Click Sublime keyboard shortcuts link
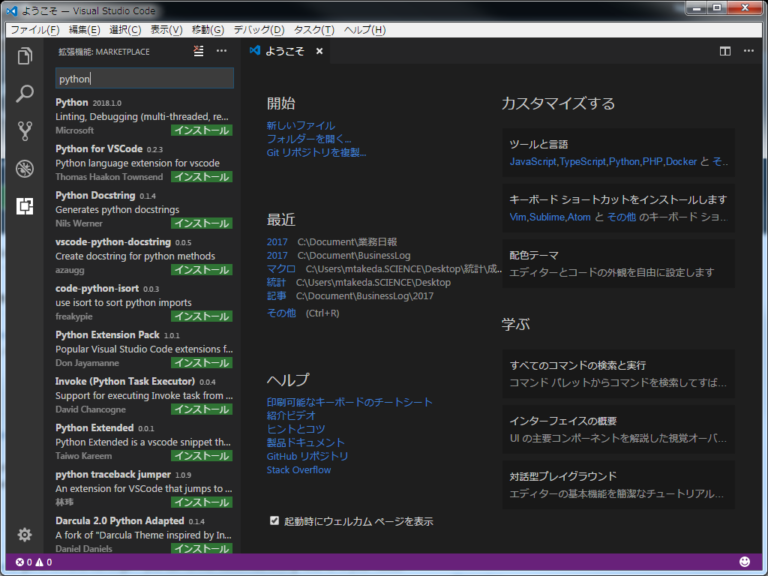The image size is (768, 576). click(x=547, y=217)
